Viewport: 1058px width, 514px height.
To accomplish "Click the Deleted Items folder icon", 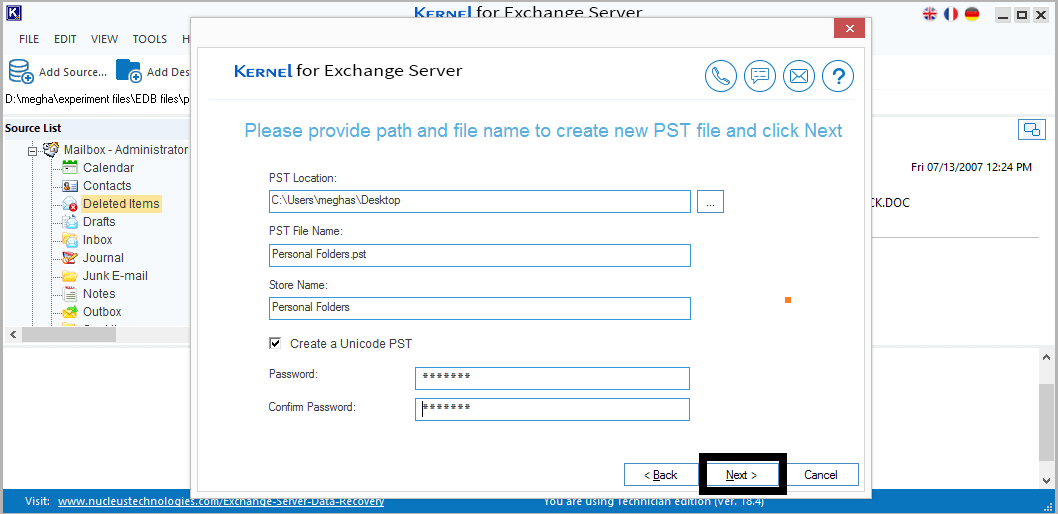I will (70, 204).
